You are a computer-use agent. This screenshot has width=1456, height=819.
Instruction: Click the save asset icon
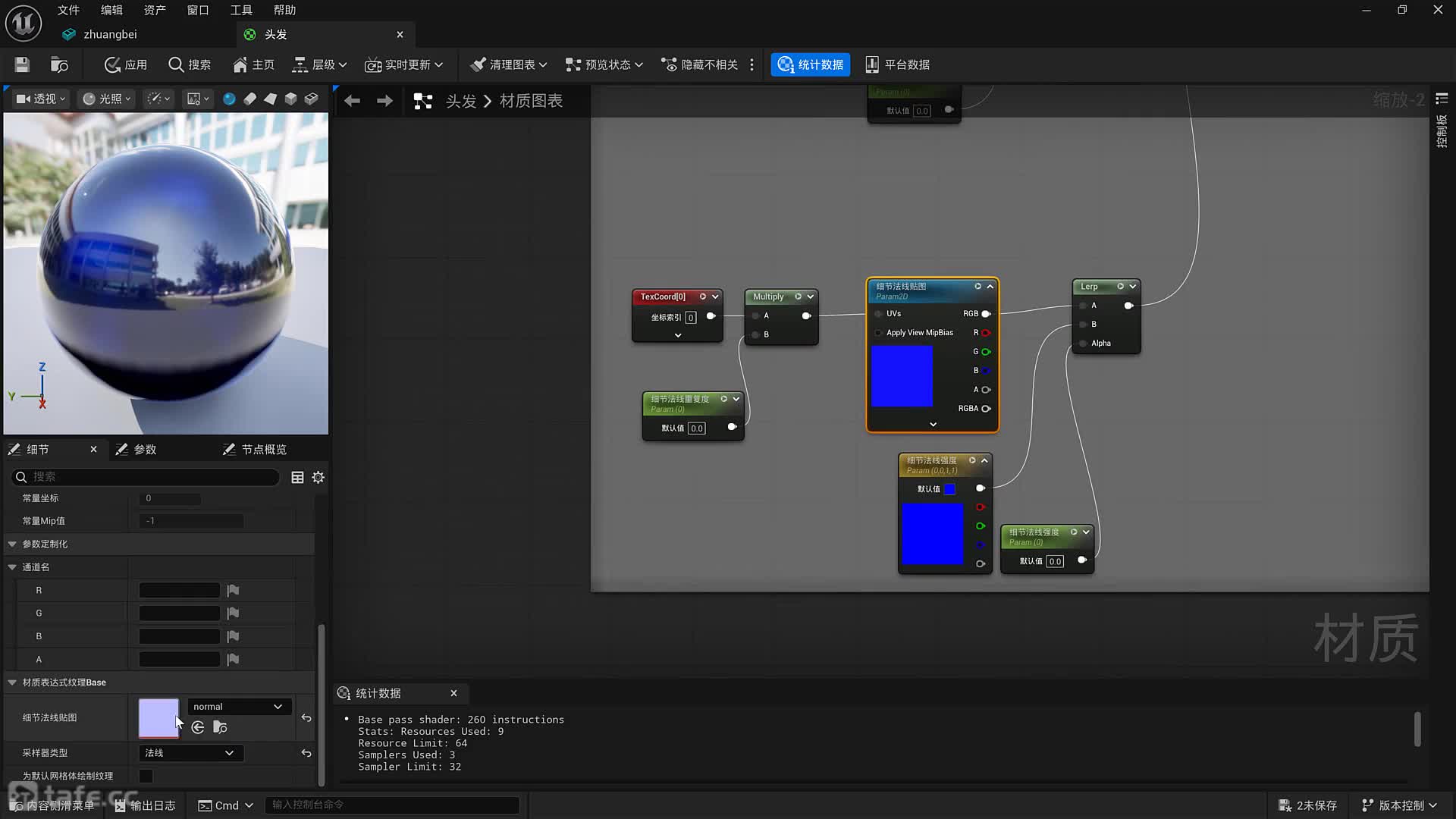pos(22,64)
